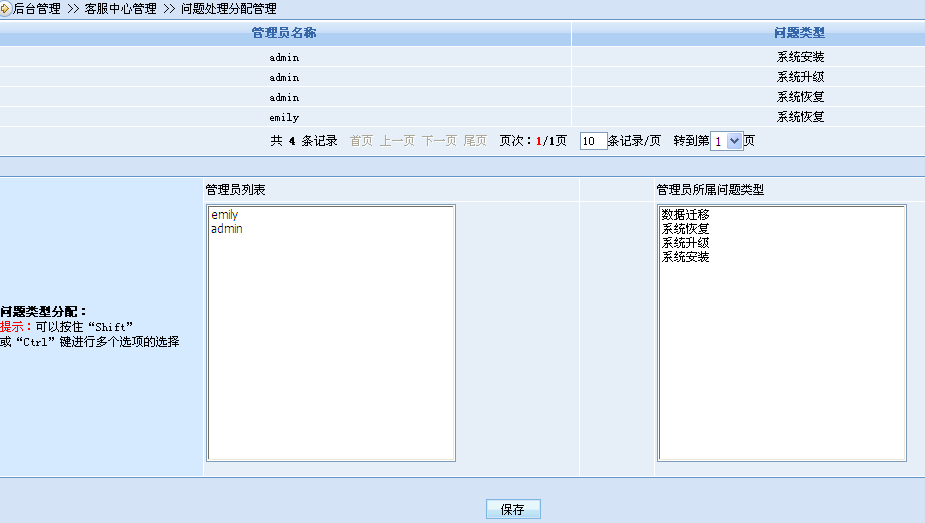Click the records-per-page input field
This screenshot has width=925, height=523.
pos(593,142)
